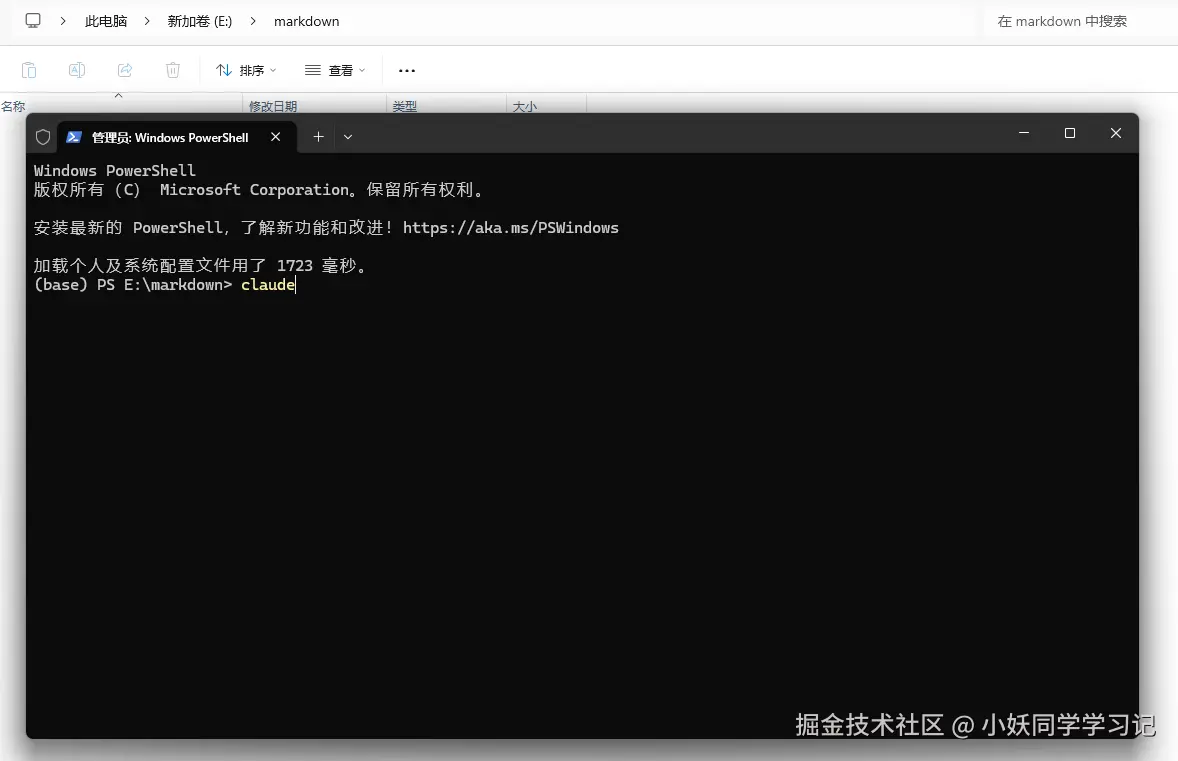Image resolution: width=1178 pixels, height=761 pixels.
Task: Expand the chevron after 新加卷 (E:) breadcrumb
Action: pos(253,22)
